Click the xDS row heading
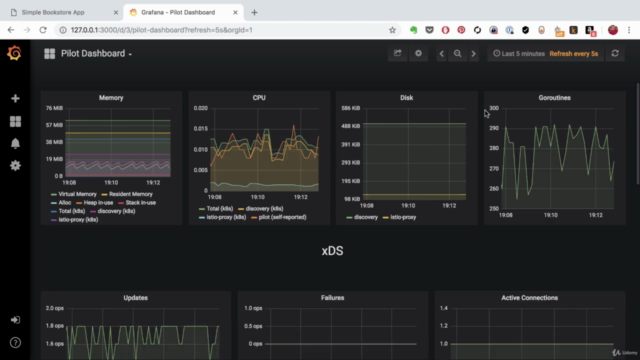This screenshot has width=640, height=360. pos(332,251)
